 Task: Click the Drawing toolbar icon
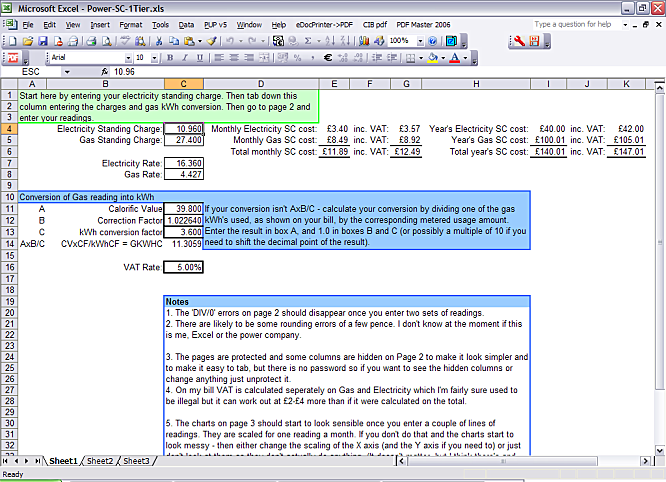point(379,41)
